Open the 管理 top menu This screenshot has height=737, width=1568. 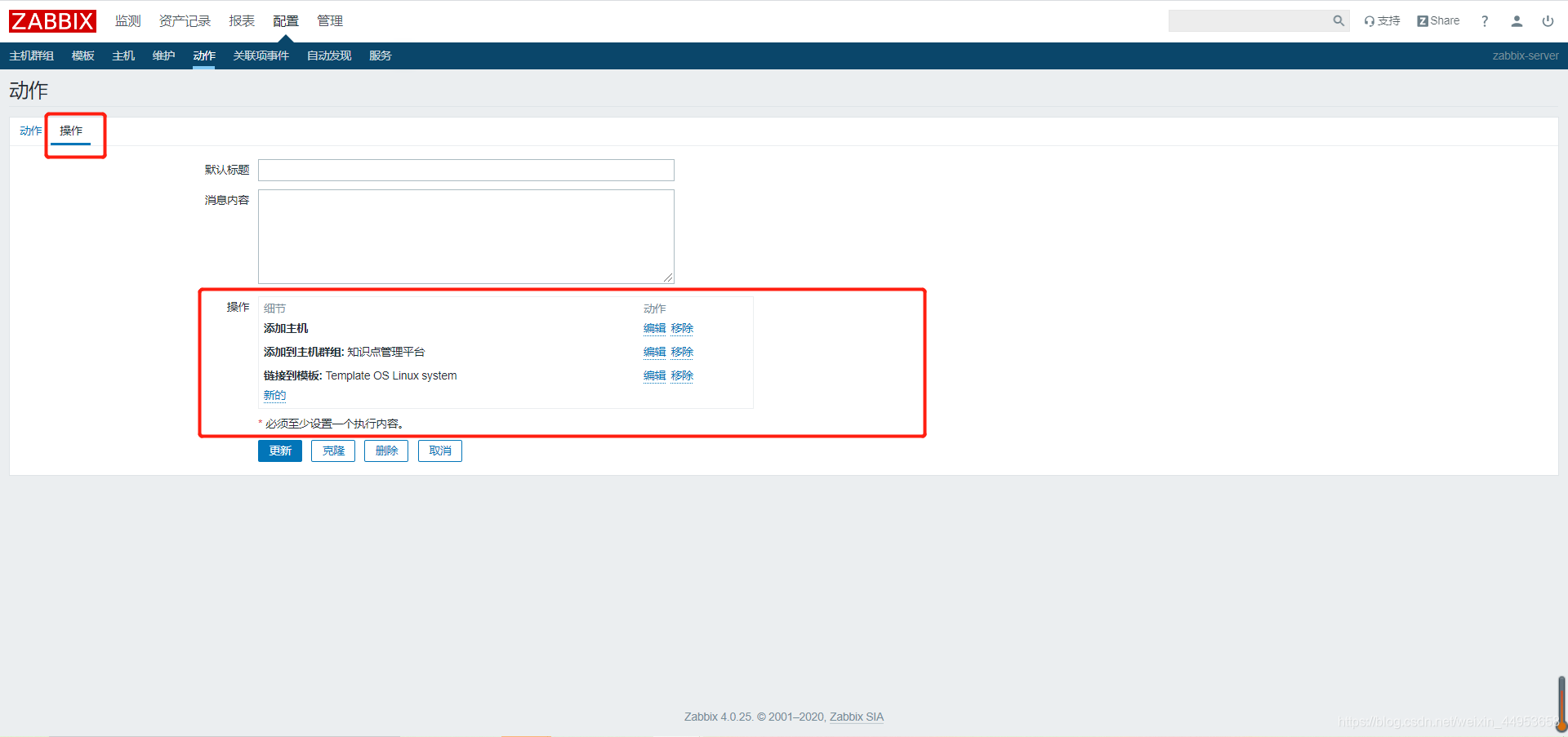click(330, 21)
